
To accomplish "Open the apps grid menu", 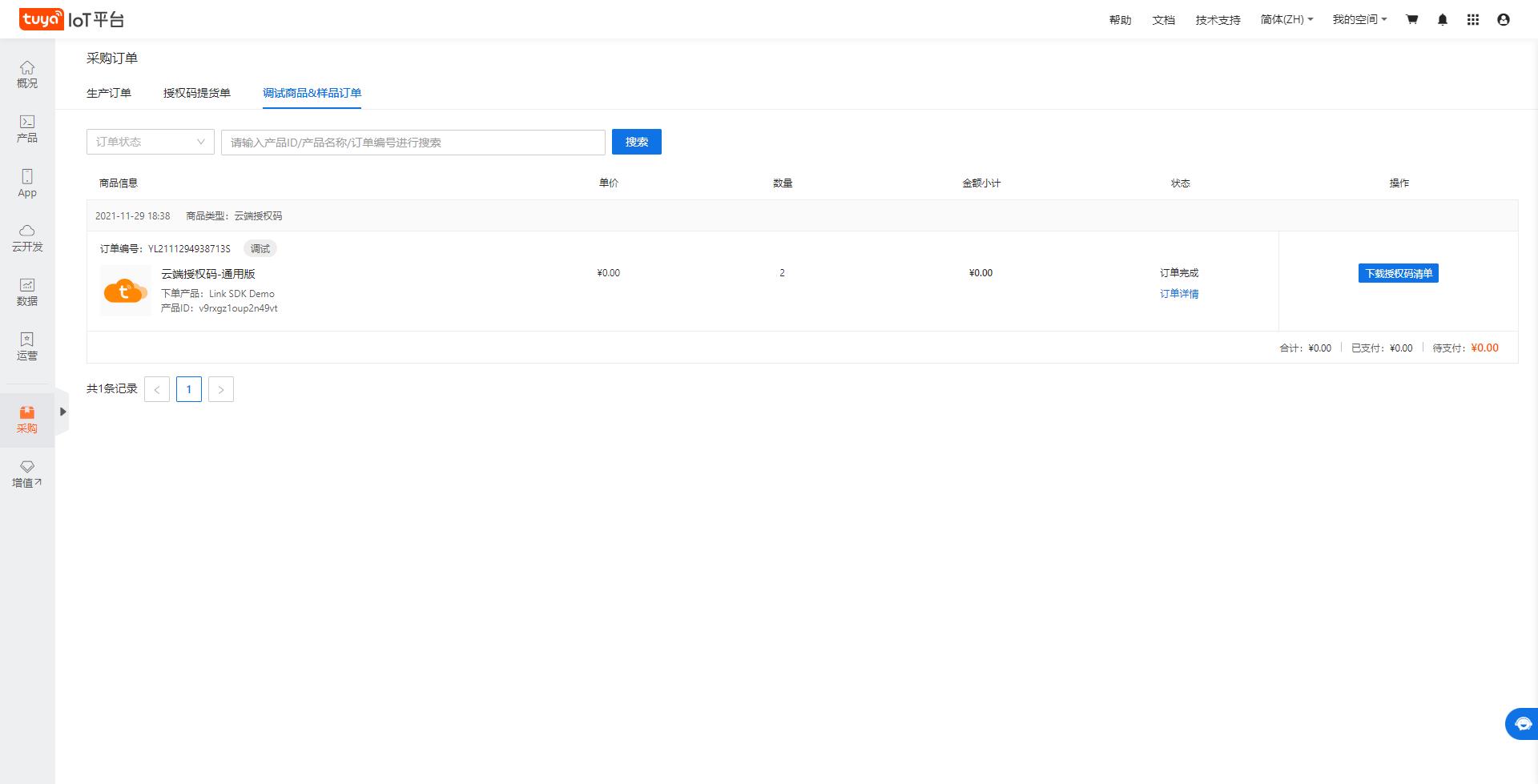I will click(x=1473, y=19).
